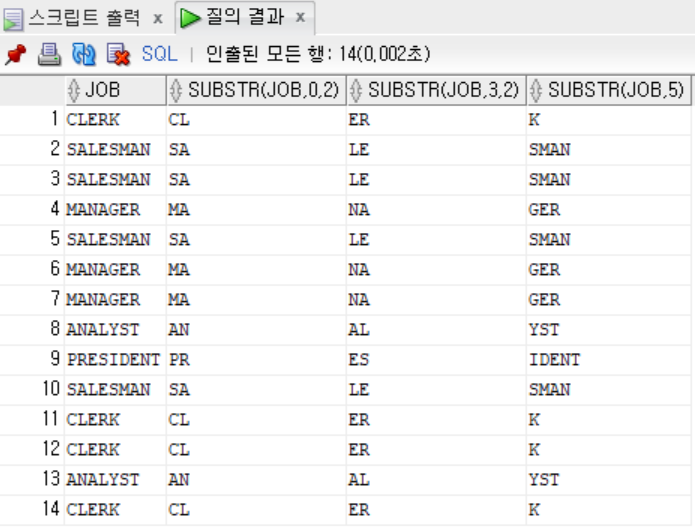Select PRESIDENT cell in row 9

(115, 360)
